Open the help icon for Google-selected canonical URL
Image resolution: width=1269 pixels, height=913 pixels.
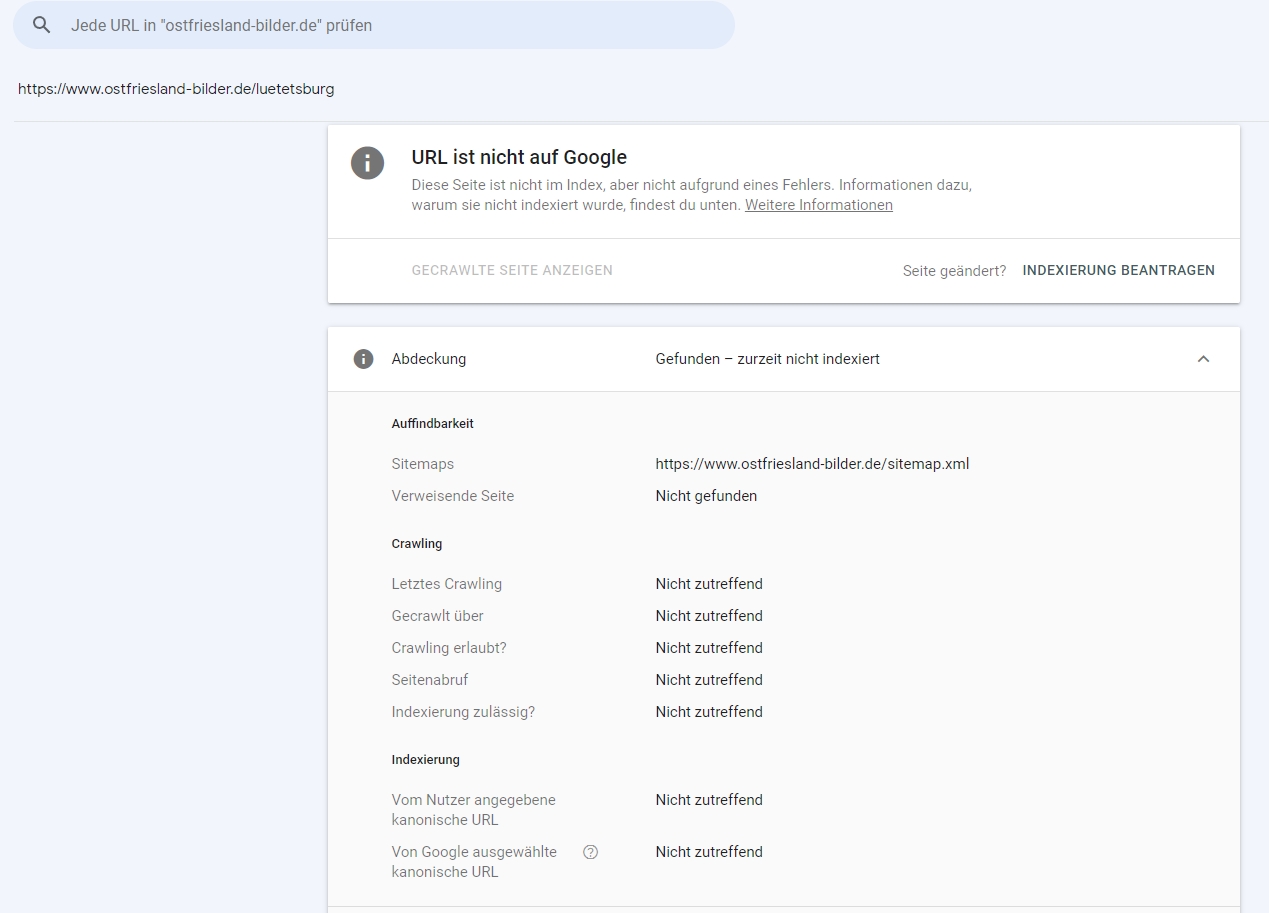coord(590,852)
